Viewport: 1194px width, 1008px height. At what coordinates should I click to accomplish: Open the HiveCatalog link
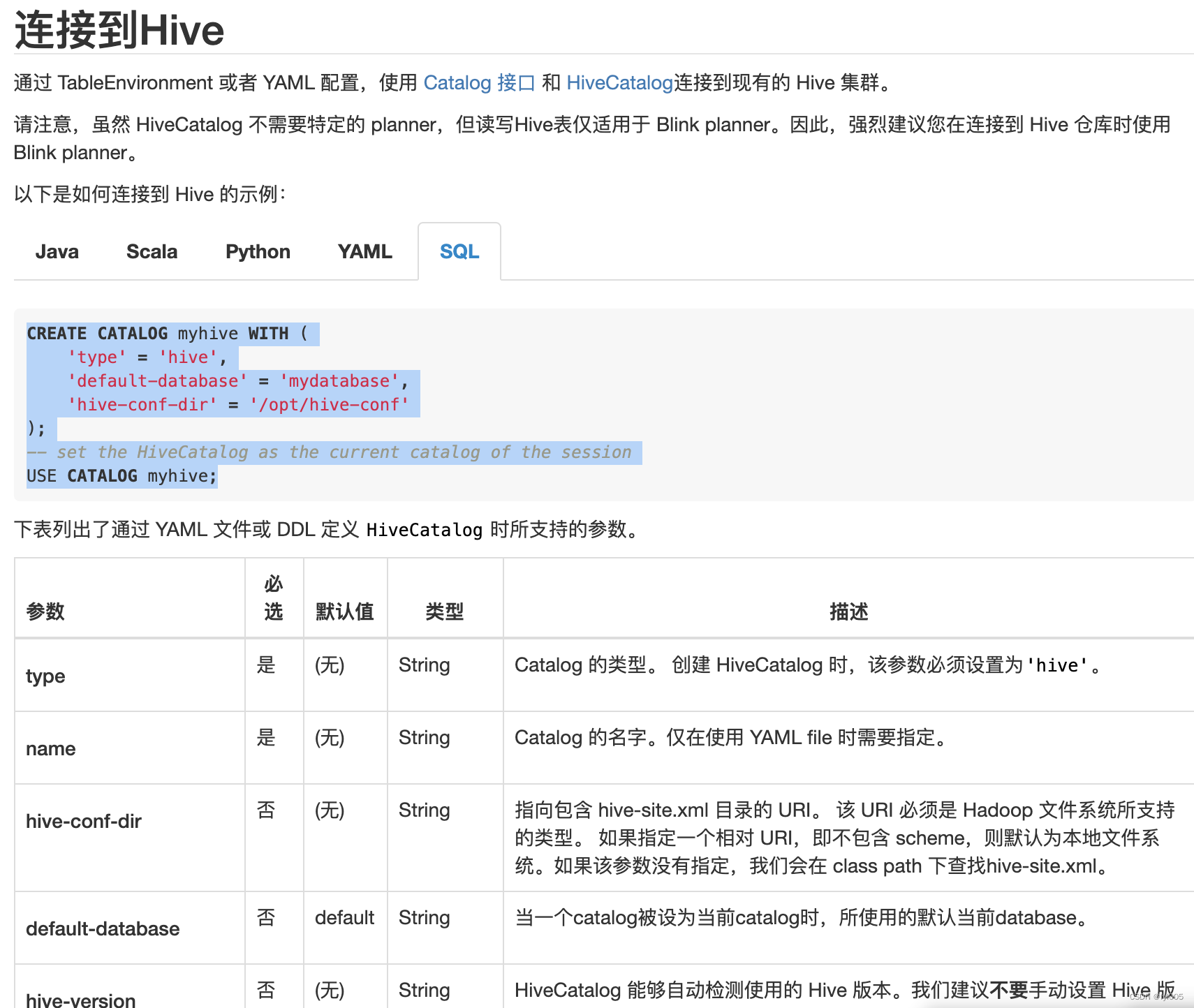tap(617, 82)
